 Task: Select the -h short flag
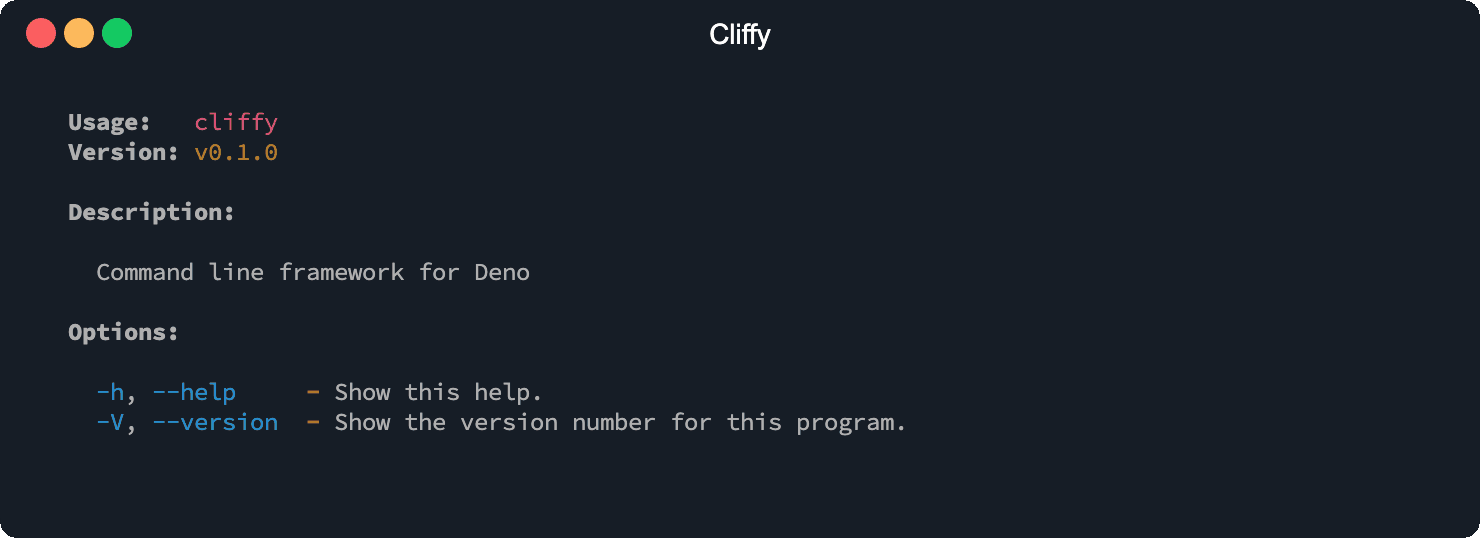[110, 393]
